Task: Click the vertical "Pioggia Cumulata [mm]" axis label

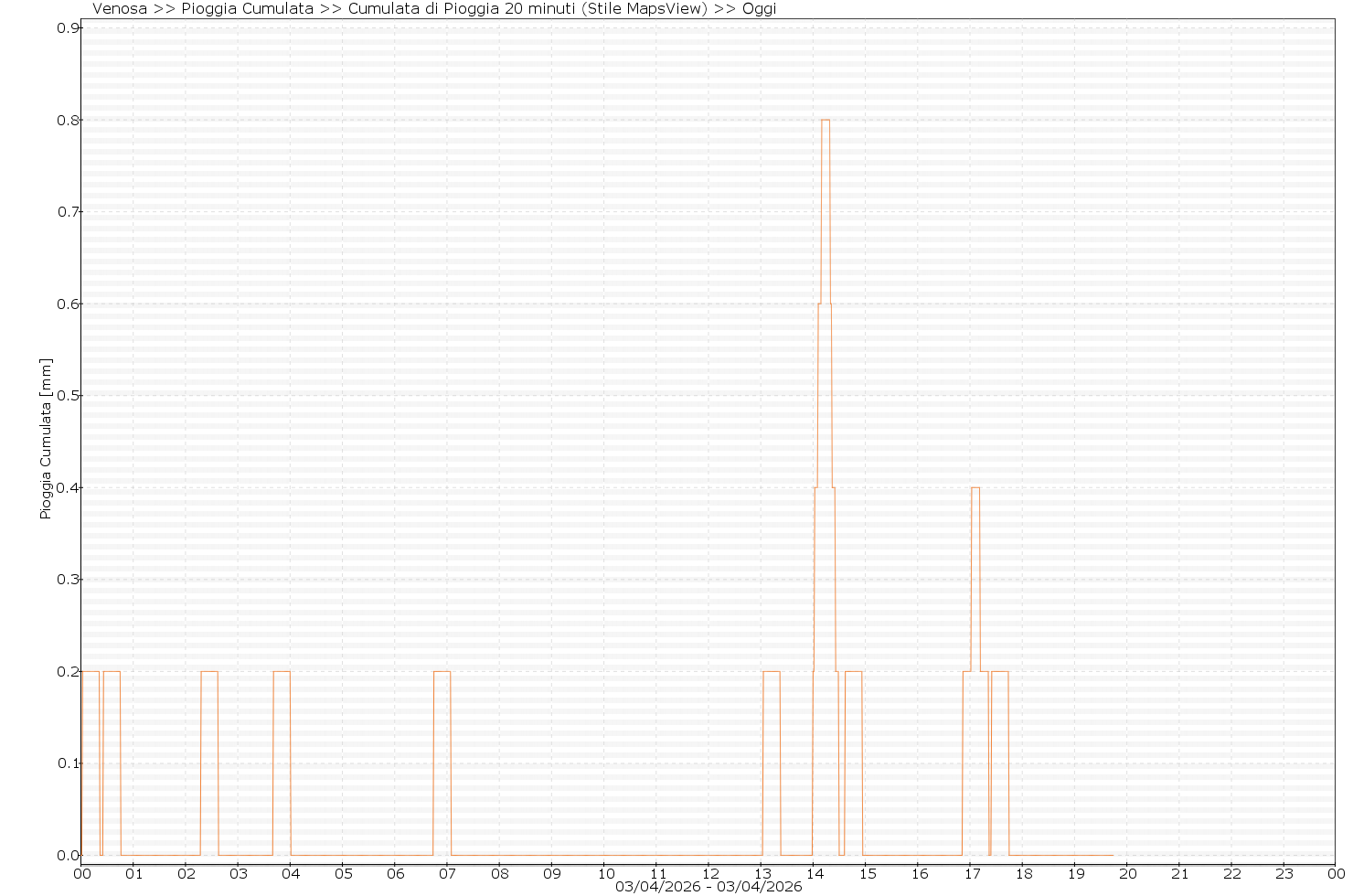Action: [46, 439]
